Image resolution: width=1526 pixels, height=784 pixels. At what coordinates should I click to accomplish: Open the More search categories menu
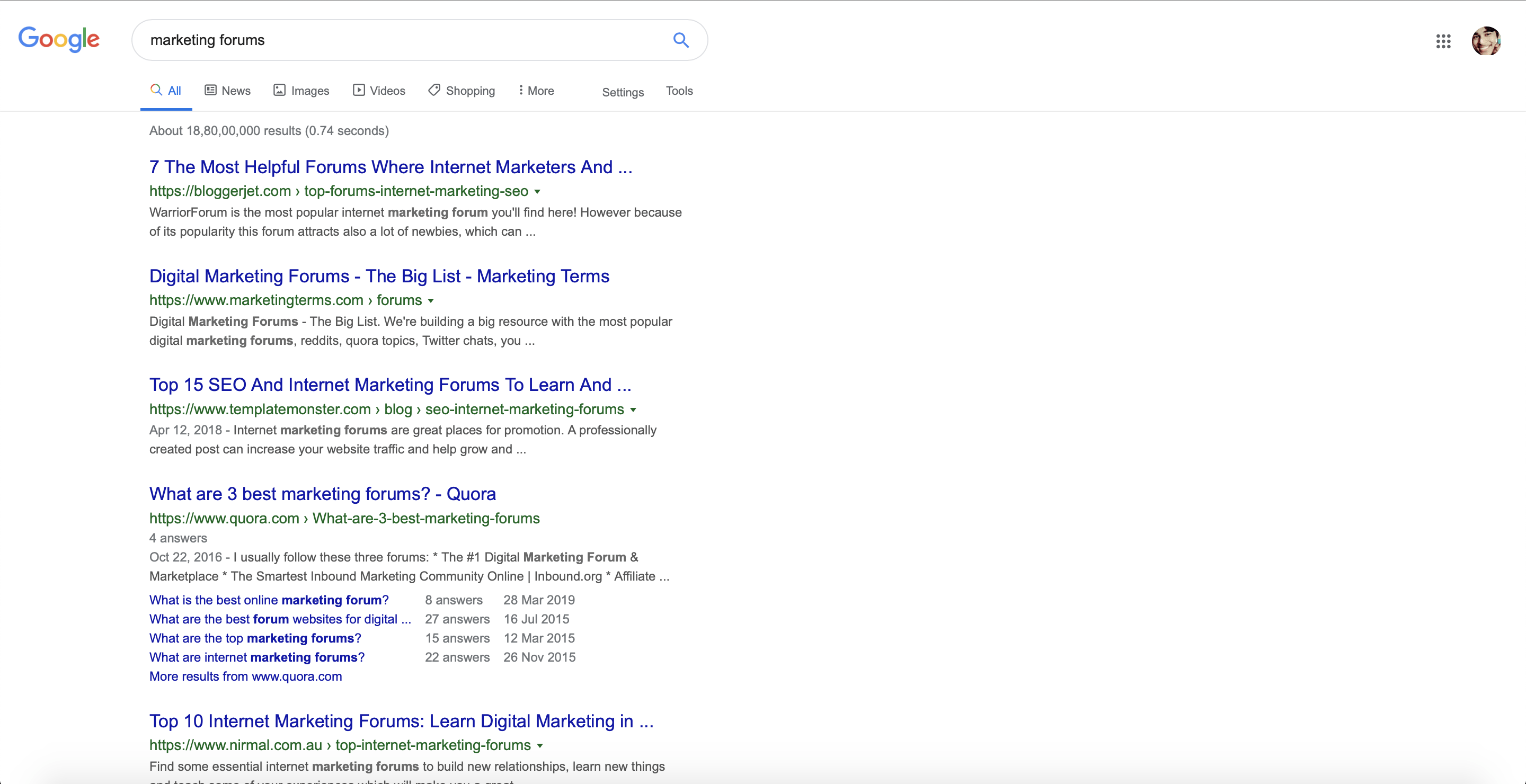click(536, 91)
